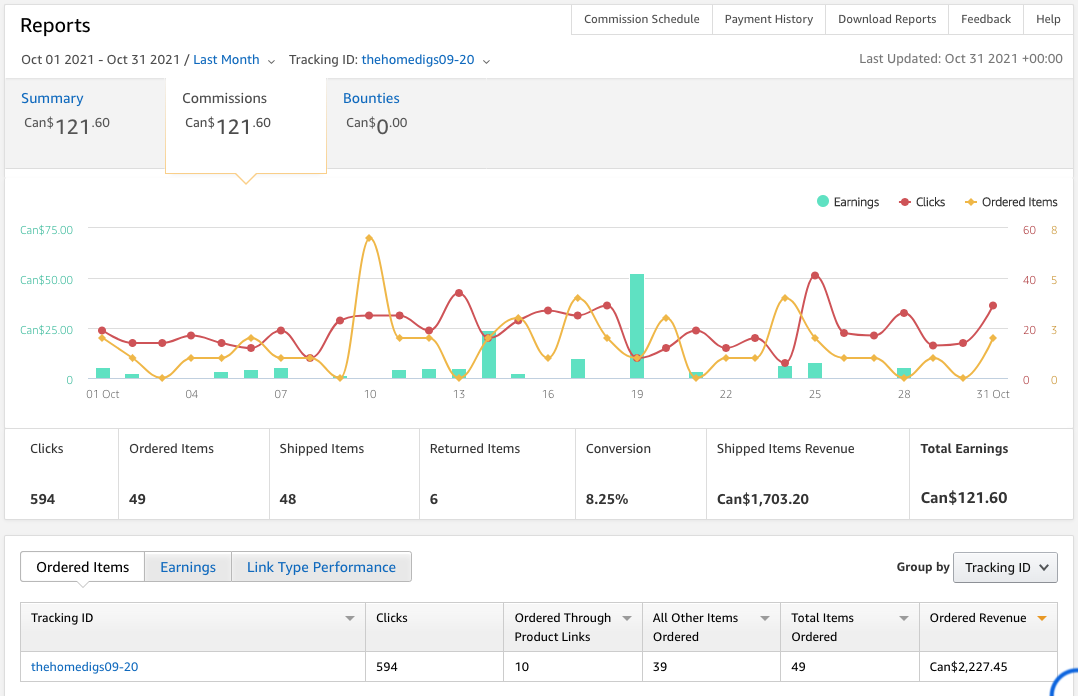Click the Total Earnings Can$121.60

(x=964, y=498)
